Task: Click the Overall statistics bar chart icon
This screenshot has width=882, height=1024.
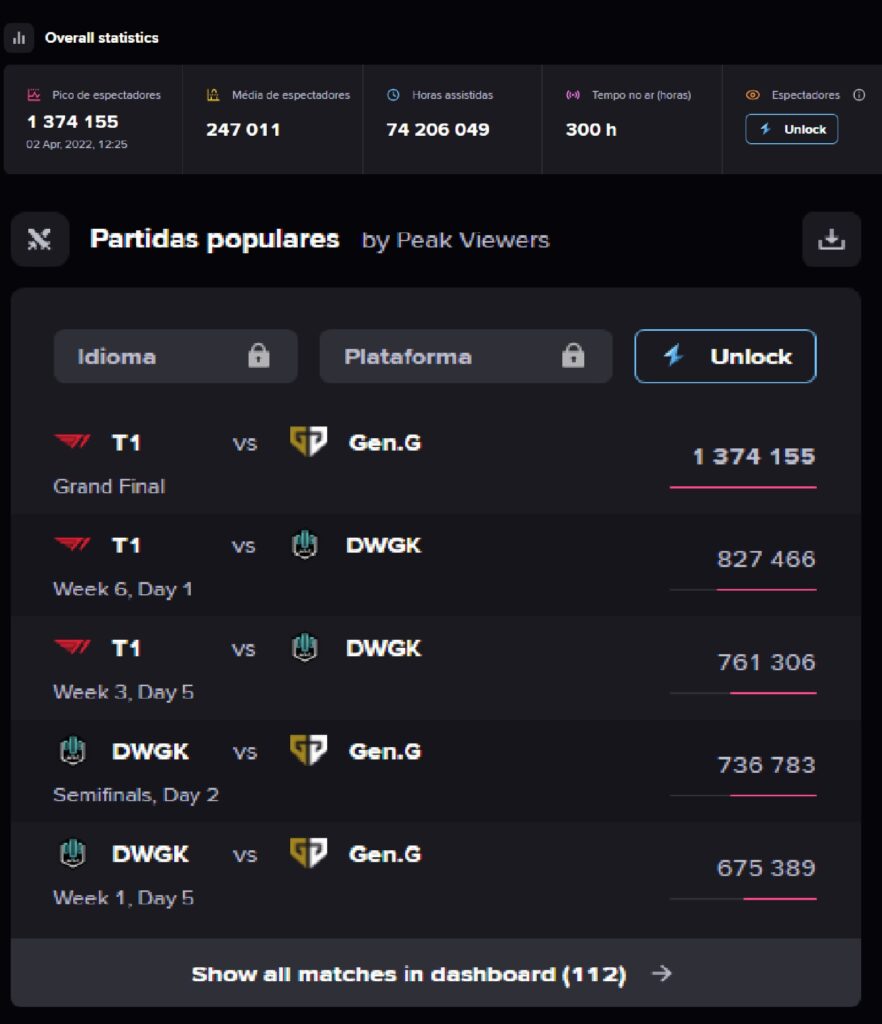Action: click(19, 38)
